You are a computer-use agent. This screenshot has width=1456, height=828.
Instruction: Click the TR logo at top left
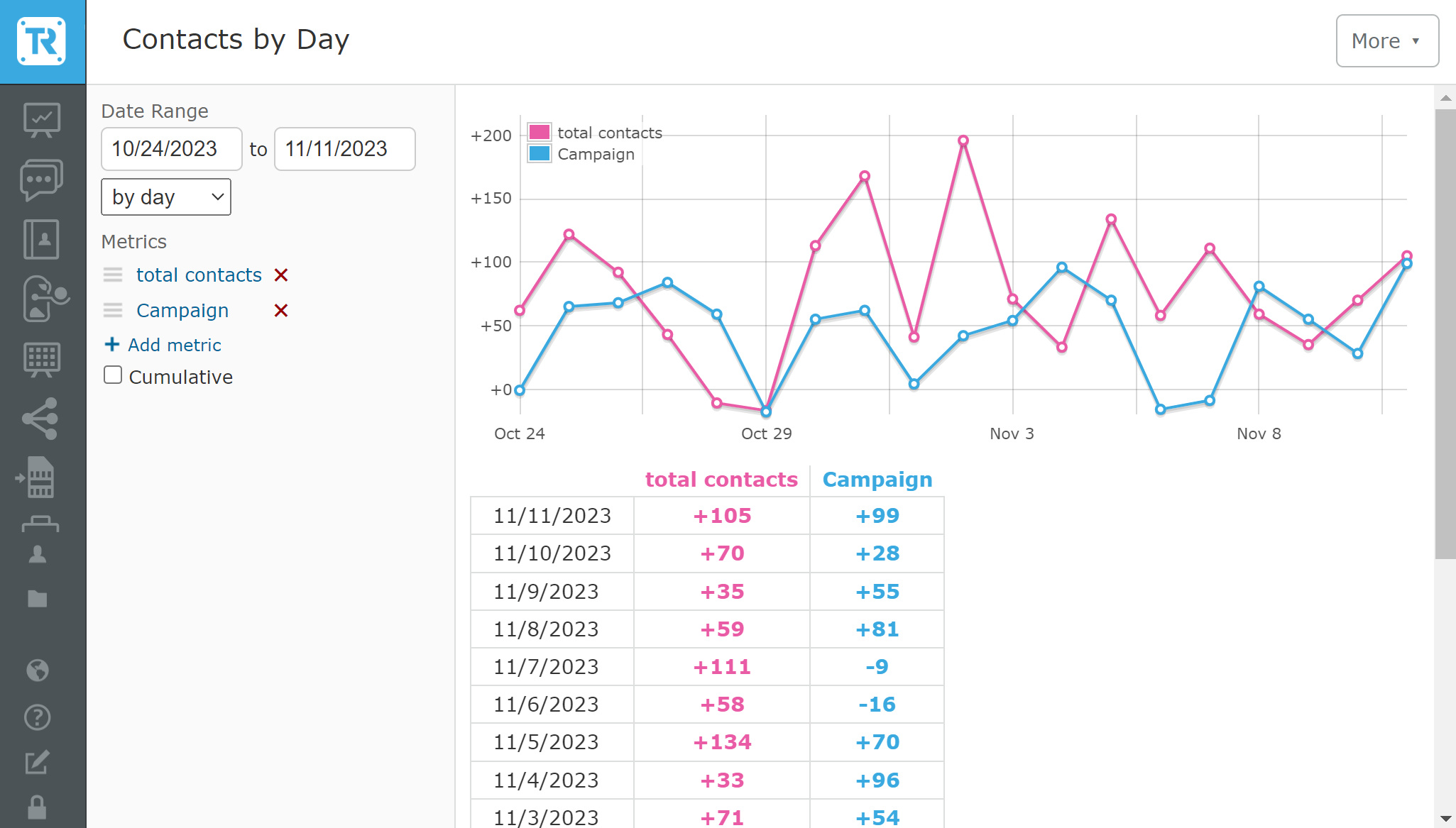pos(42,40)
